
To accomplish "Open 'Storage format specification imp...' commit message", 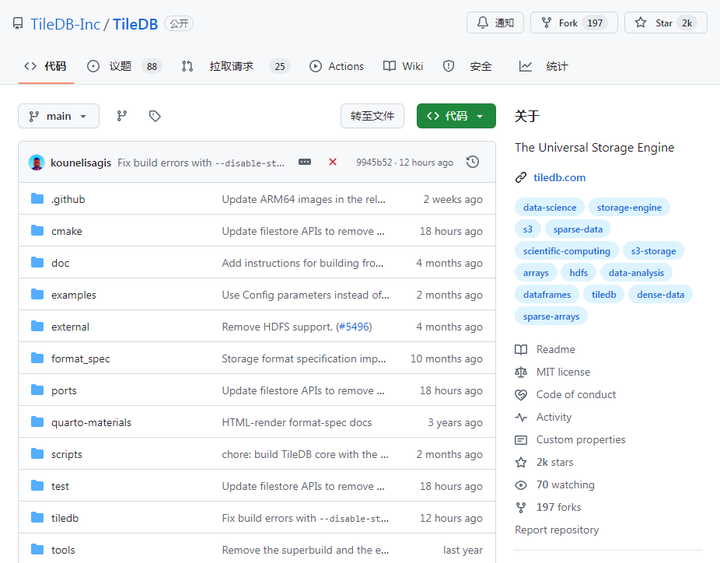I will (304, 359).
